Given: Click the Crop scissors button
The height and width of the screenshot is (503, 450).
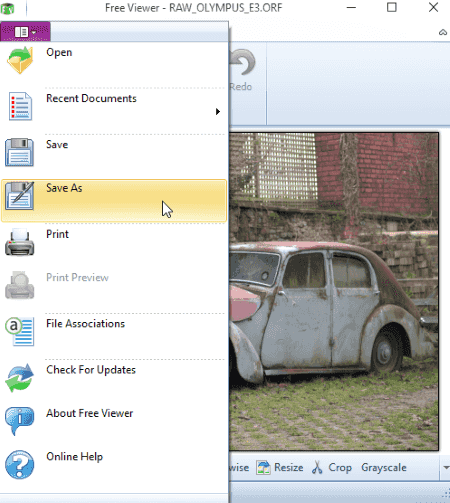Looking at the screenshot, I should click(x=332, y=467).
